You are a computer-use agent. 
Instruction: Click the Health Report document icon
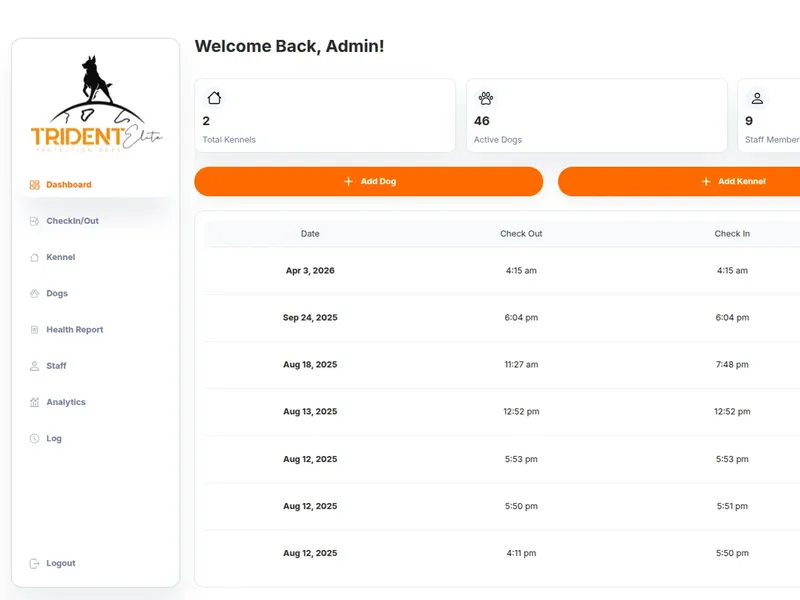[x=34, y=330]
